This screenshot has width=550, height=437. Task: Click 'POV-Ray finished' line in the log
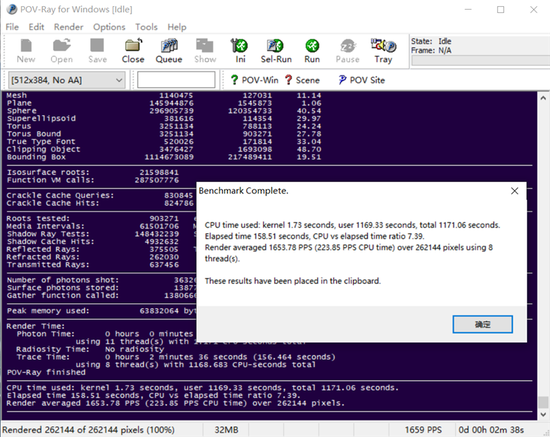tap(46, 372)
